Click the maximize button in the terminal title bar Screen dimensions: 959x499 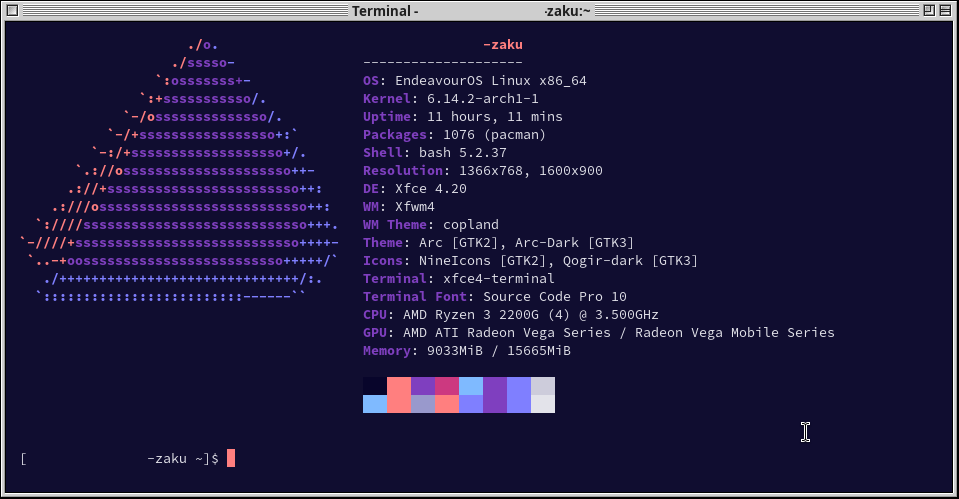(x=929, y=10)
